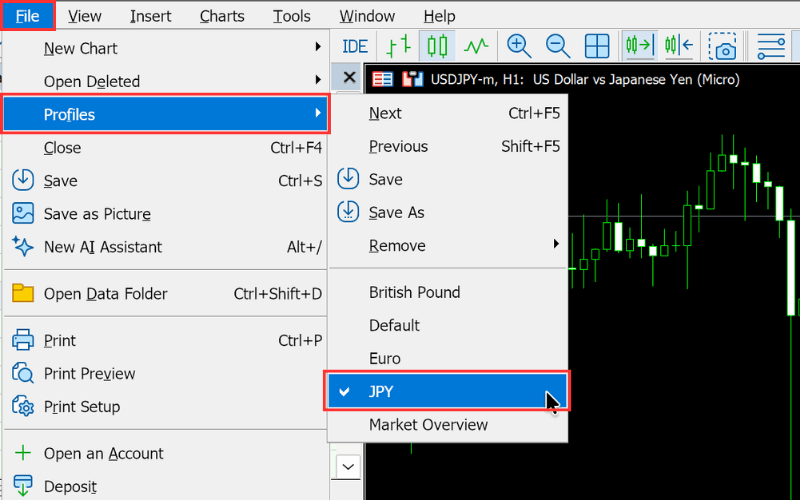
Task: Close the panel with the X button
Action: (x=349, y=78)
